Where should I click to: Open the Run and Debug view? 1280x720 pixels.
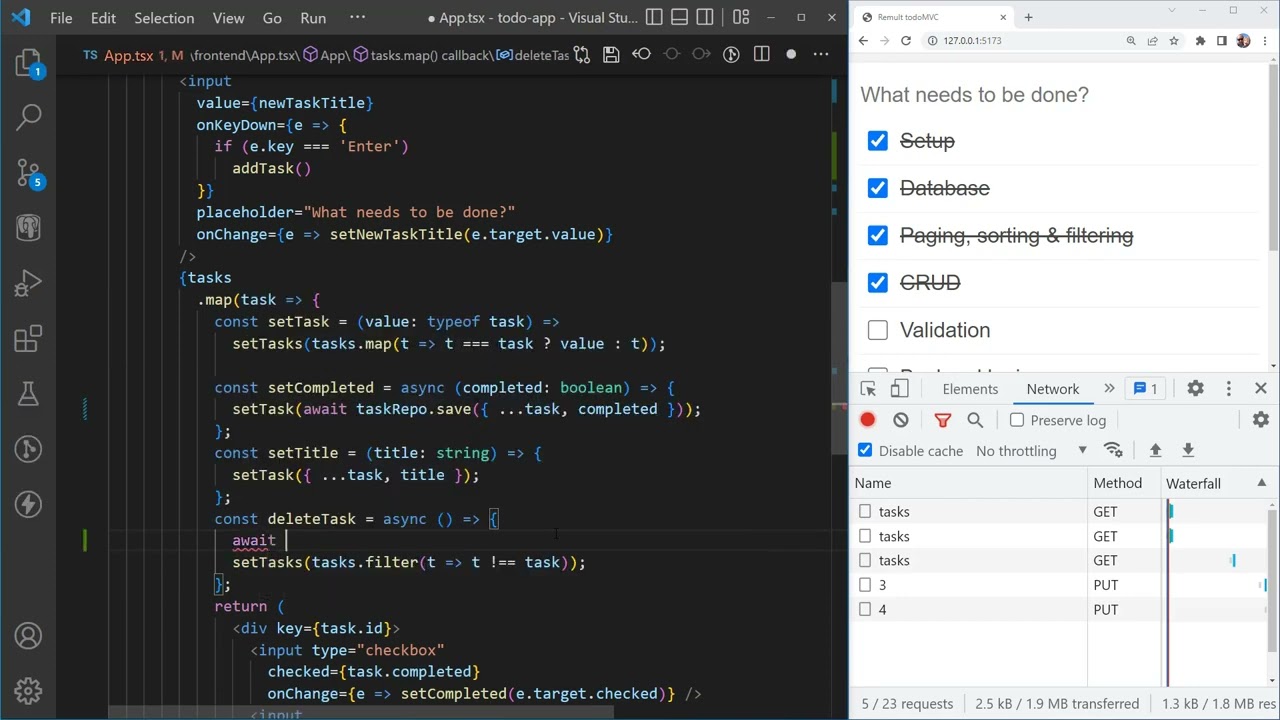pyautogui.click(x=28, y=284)
